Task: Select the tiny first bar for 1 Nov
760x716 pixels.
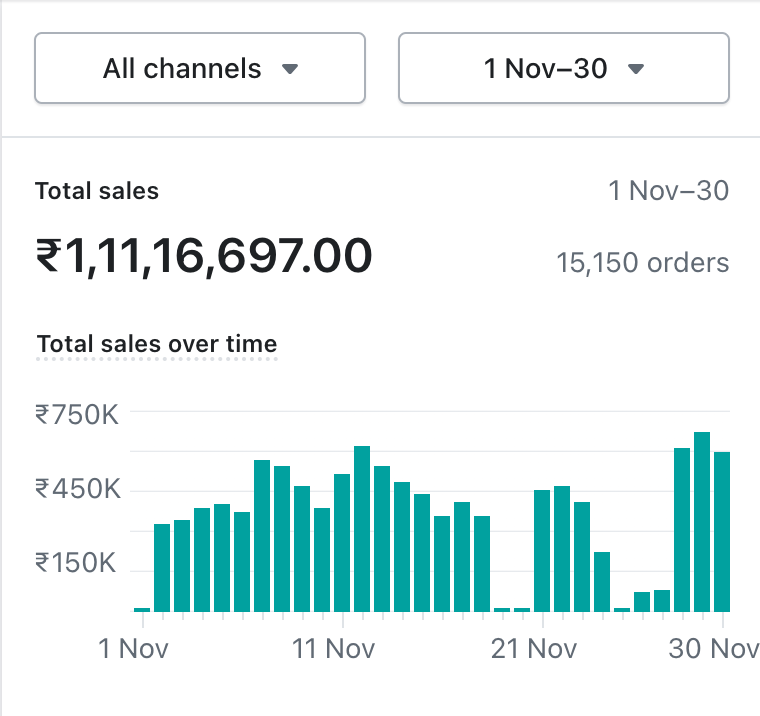Action: pyautogui.click(x=142, y=608)
